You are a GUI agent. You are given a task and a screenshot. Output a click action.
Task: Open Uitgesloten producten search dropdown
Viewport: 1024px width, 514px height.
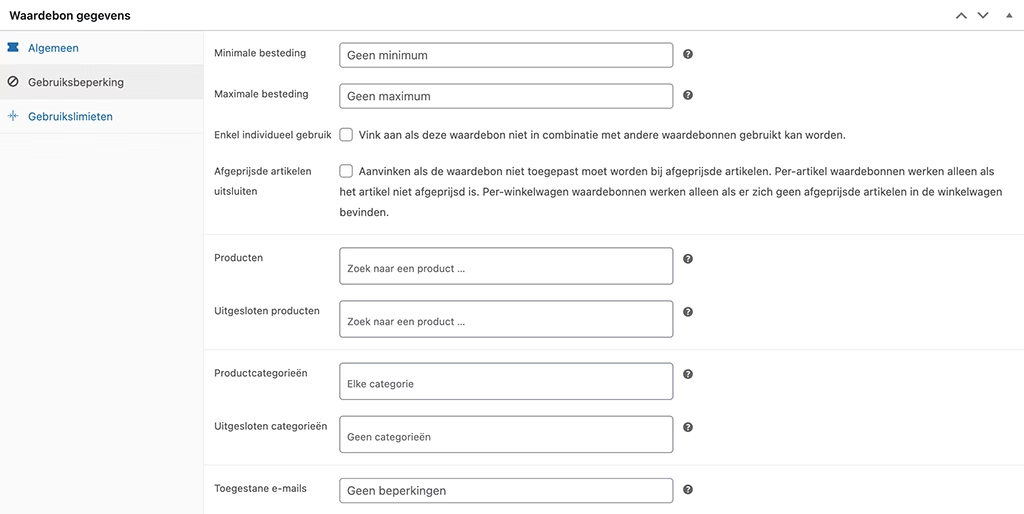(505, 319)
